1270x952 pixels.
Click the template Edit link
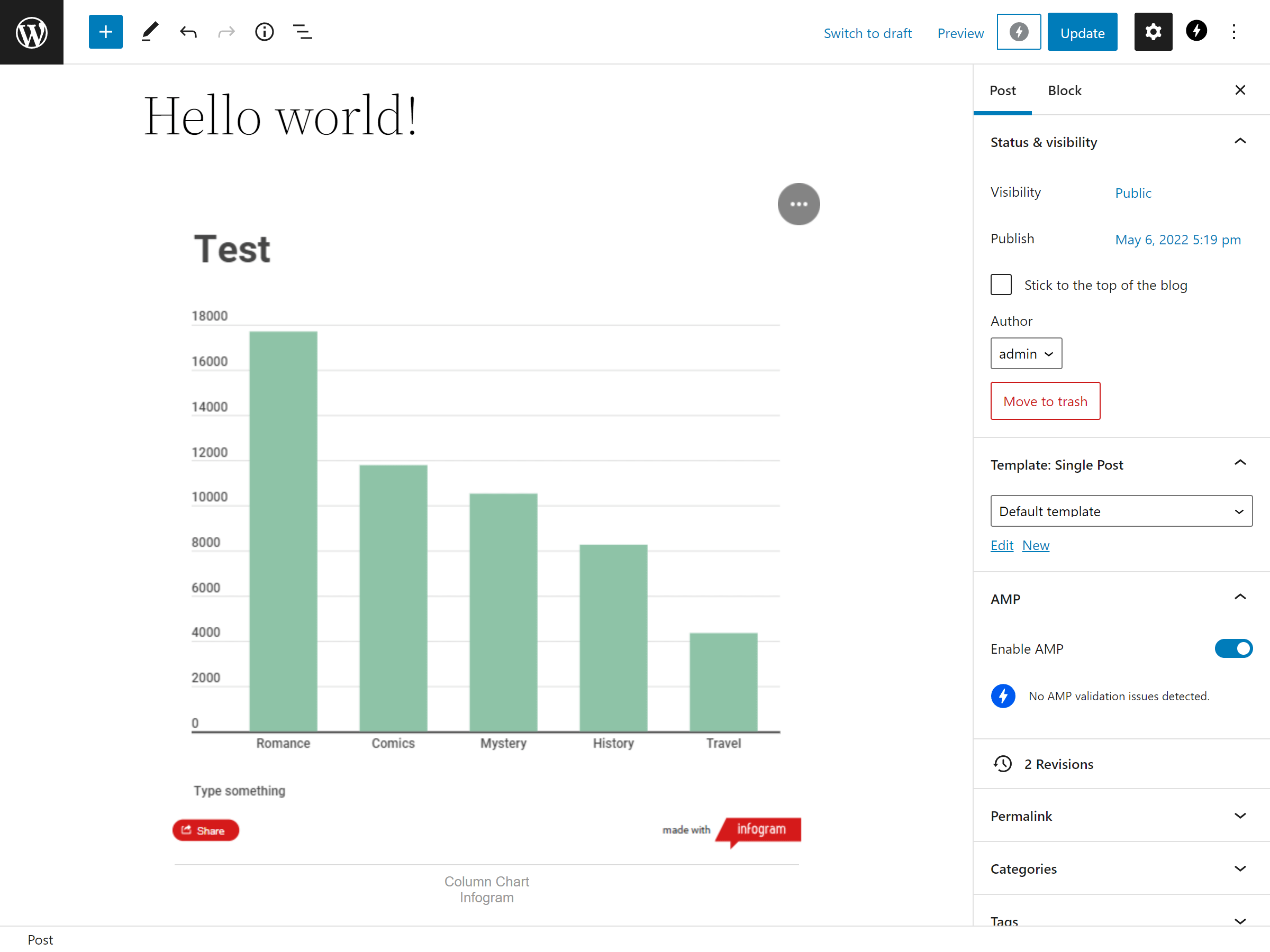pyautogui.click(x=1002, y=545)
